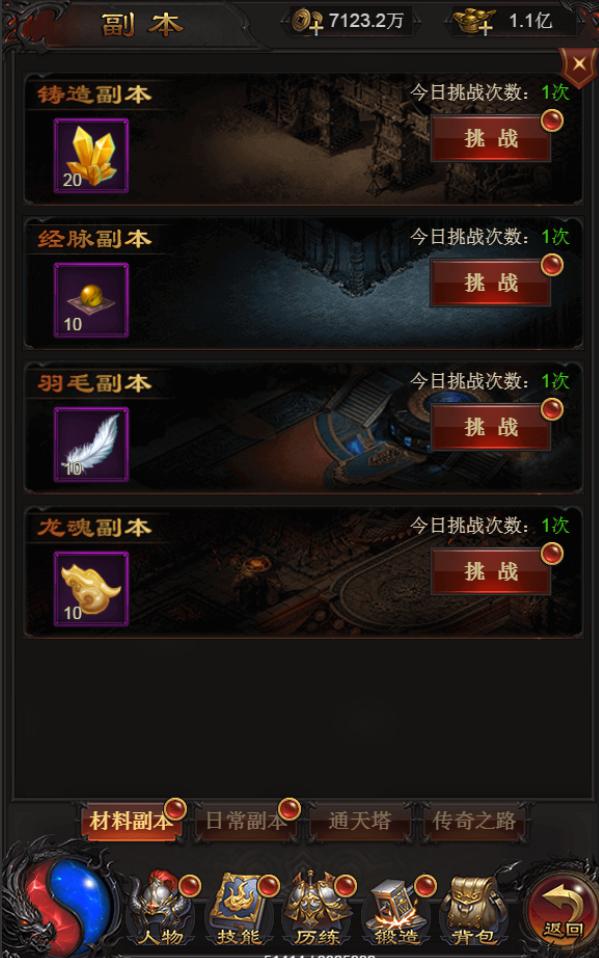Click 挑战 for 铸造副本

tap(491, 139)
